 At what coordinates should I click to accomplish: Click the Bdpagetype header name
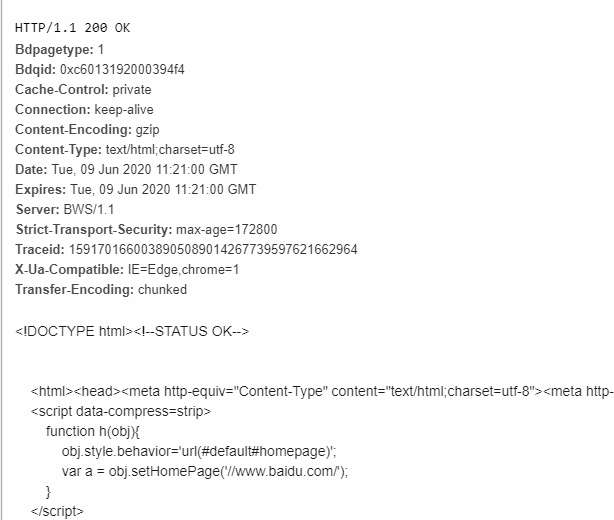tap(54, 49)
